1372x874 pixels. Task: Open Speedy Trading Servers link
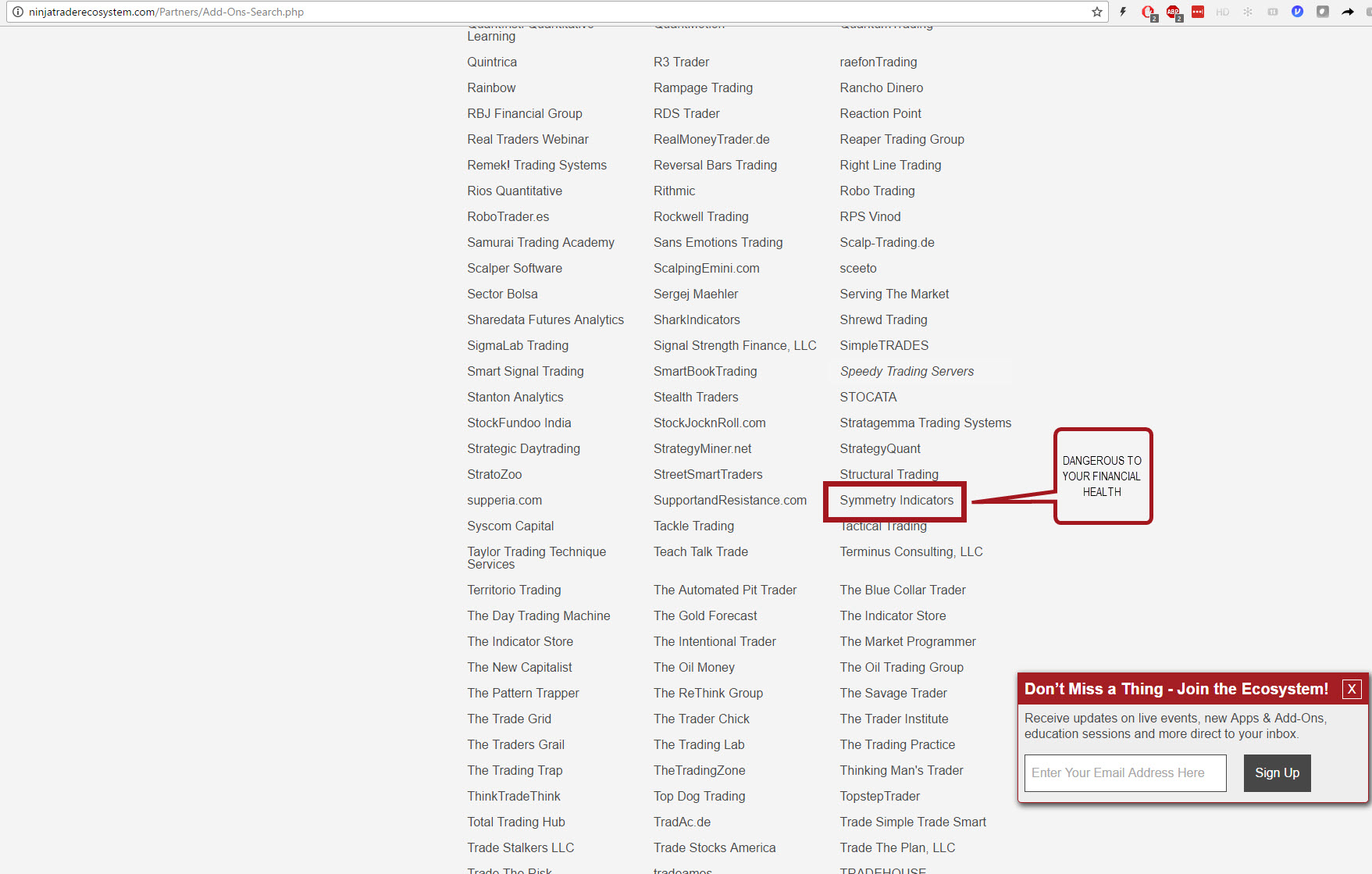[907, 371]
